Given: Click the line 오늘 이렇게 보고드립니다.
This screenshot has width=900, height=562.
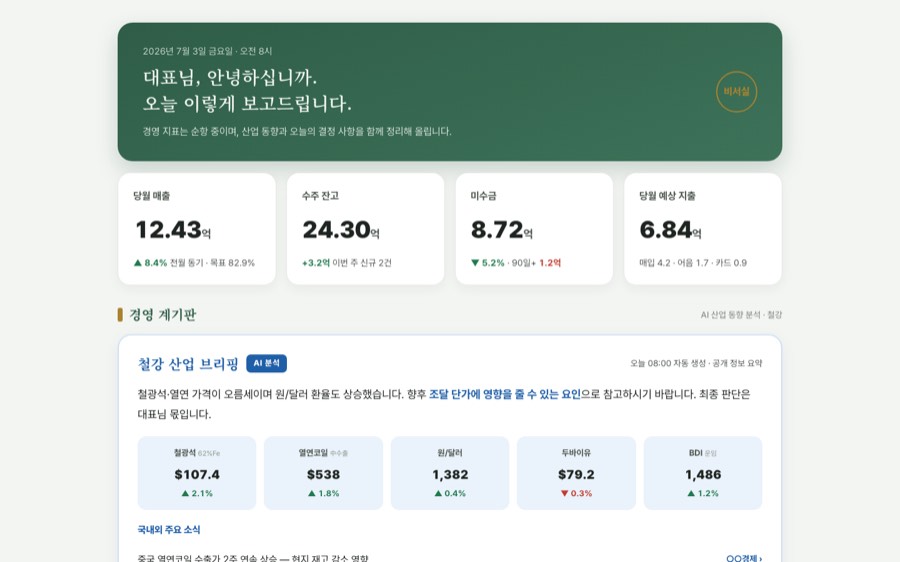Looking at the screenshot, I should tap(247, 103).
